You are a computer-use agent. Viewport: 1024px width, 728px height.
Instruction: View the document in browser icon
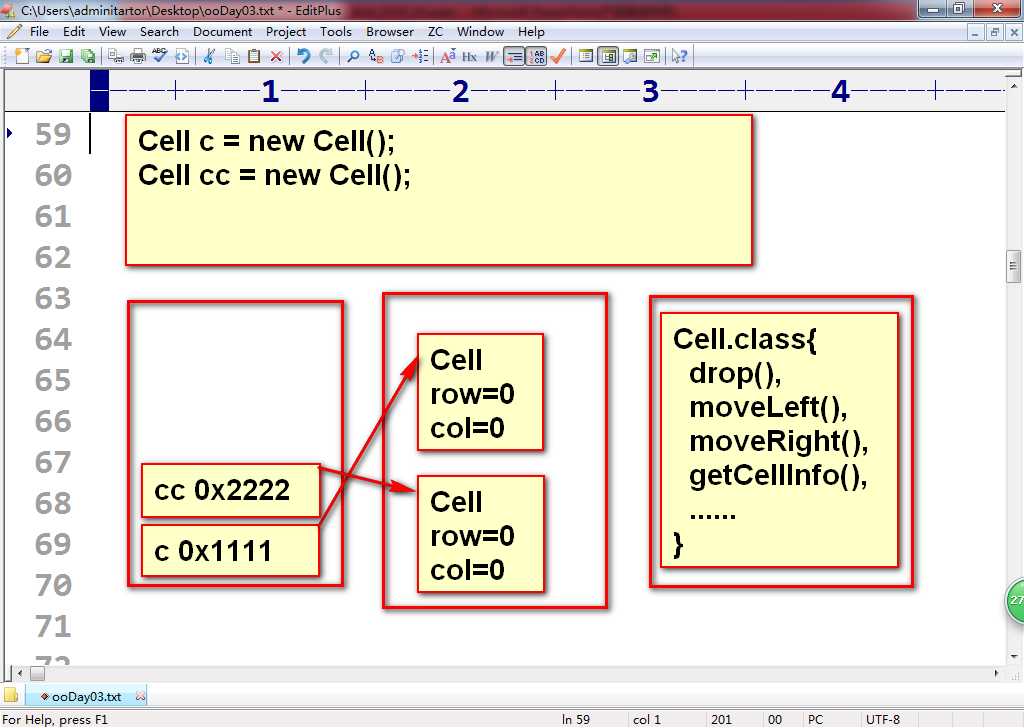pos(182,57)
